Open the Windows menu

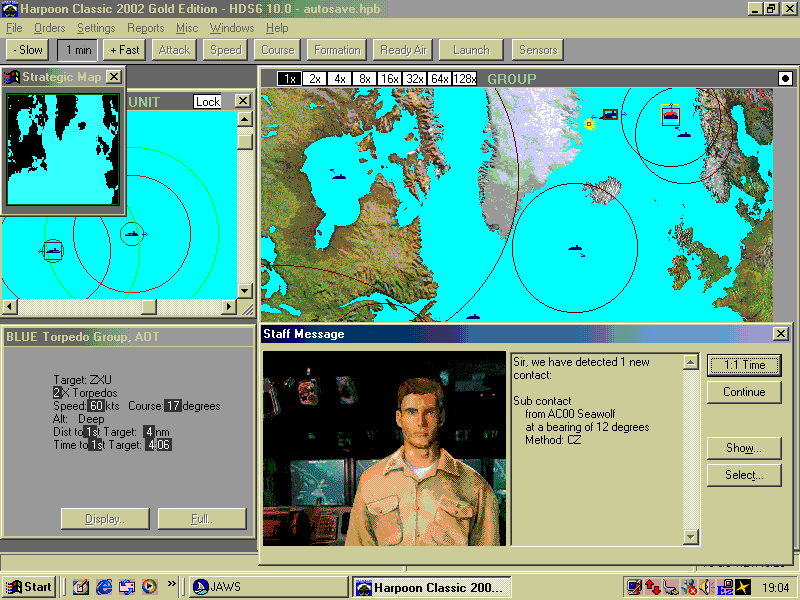[x=232, y=28]
